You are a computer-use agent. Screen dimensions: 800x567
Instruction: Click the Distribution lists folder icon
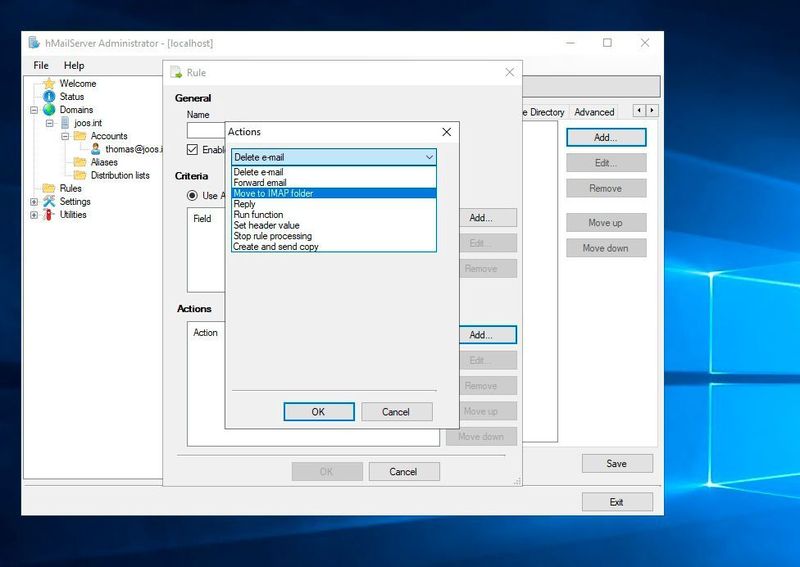pyautogui.click(x=80, y=175)
